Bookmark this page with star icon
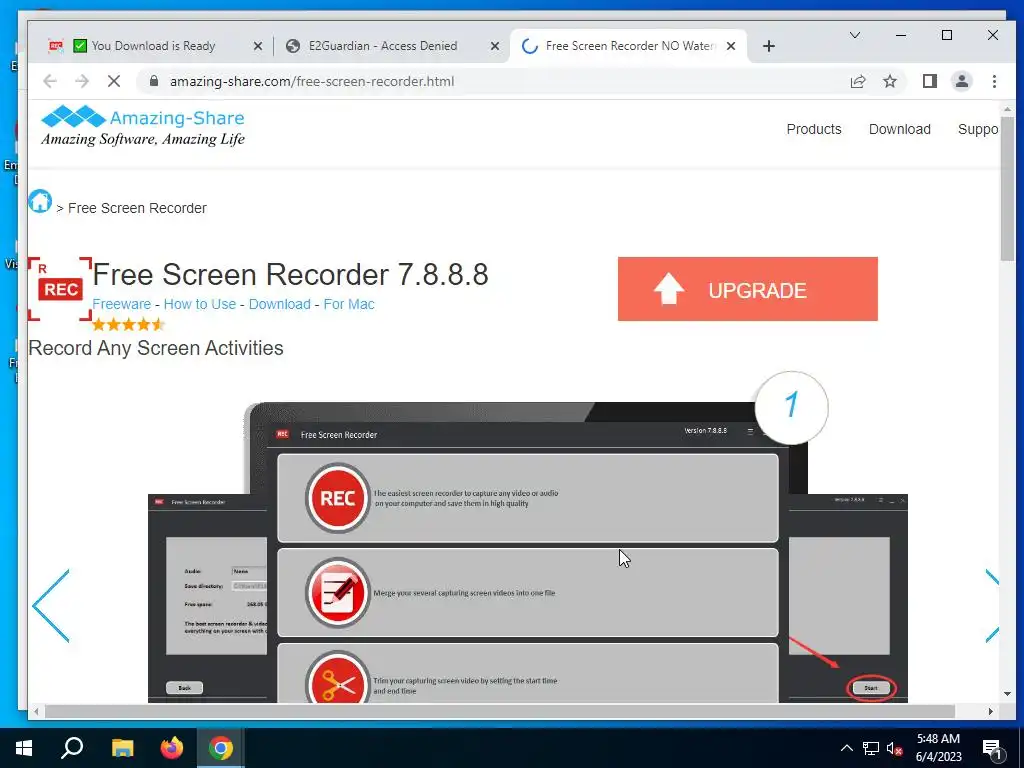 pyautogui.click(x=889, y=81)
